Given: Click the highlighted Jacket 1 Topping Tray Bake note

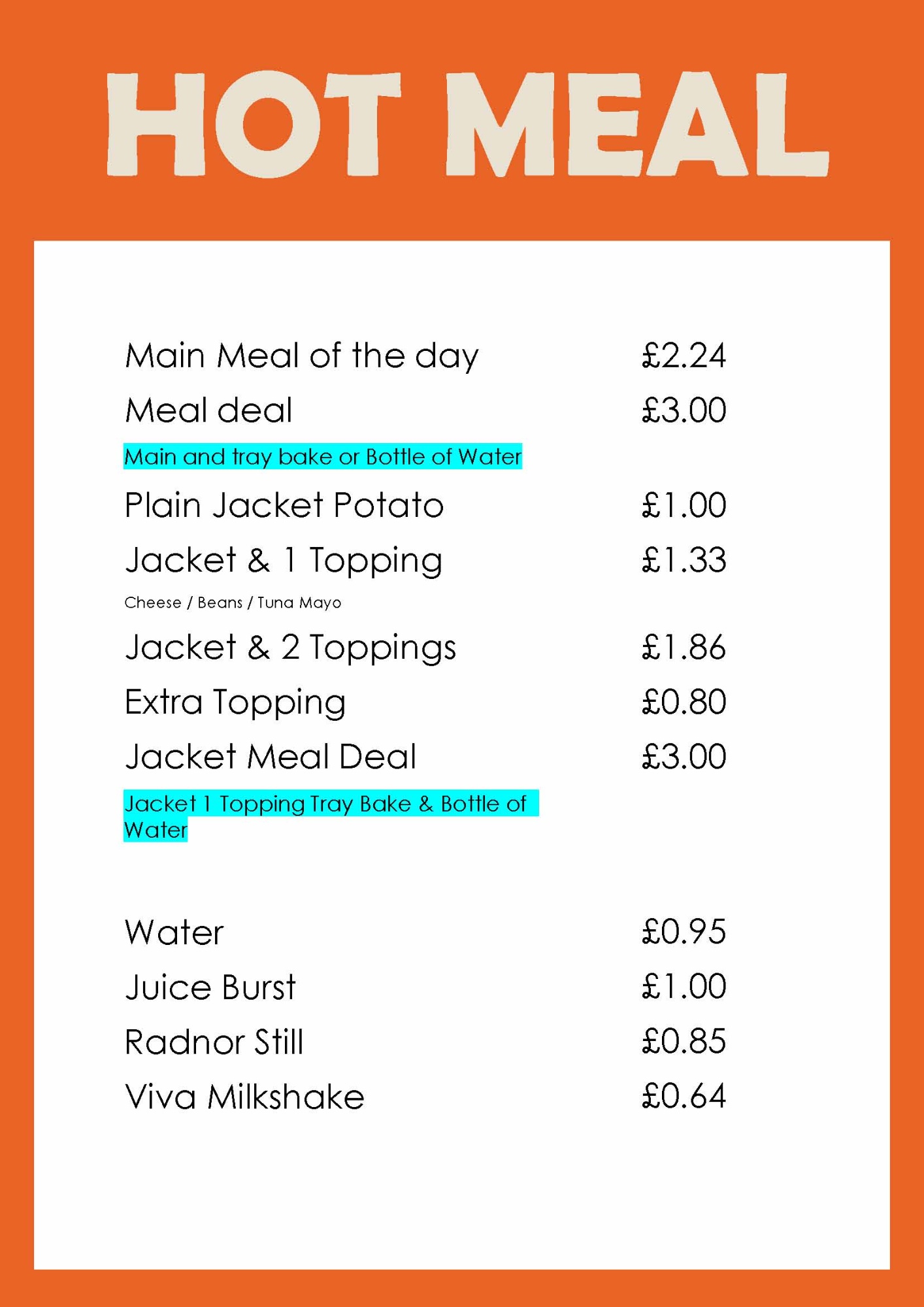Looking at the screenshot, I should pos(325,804).
